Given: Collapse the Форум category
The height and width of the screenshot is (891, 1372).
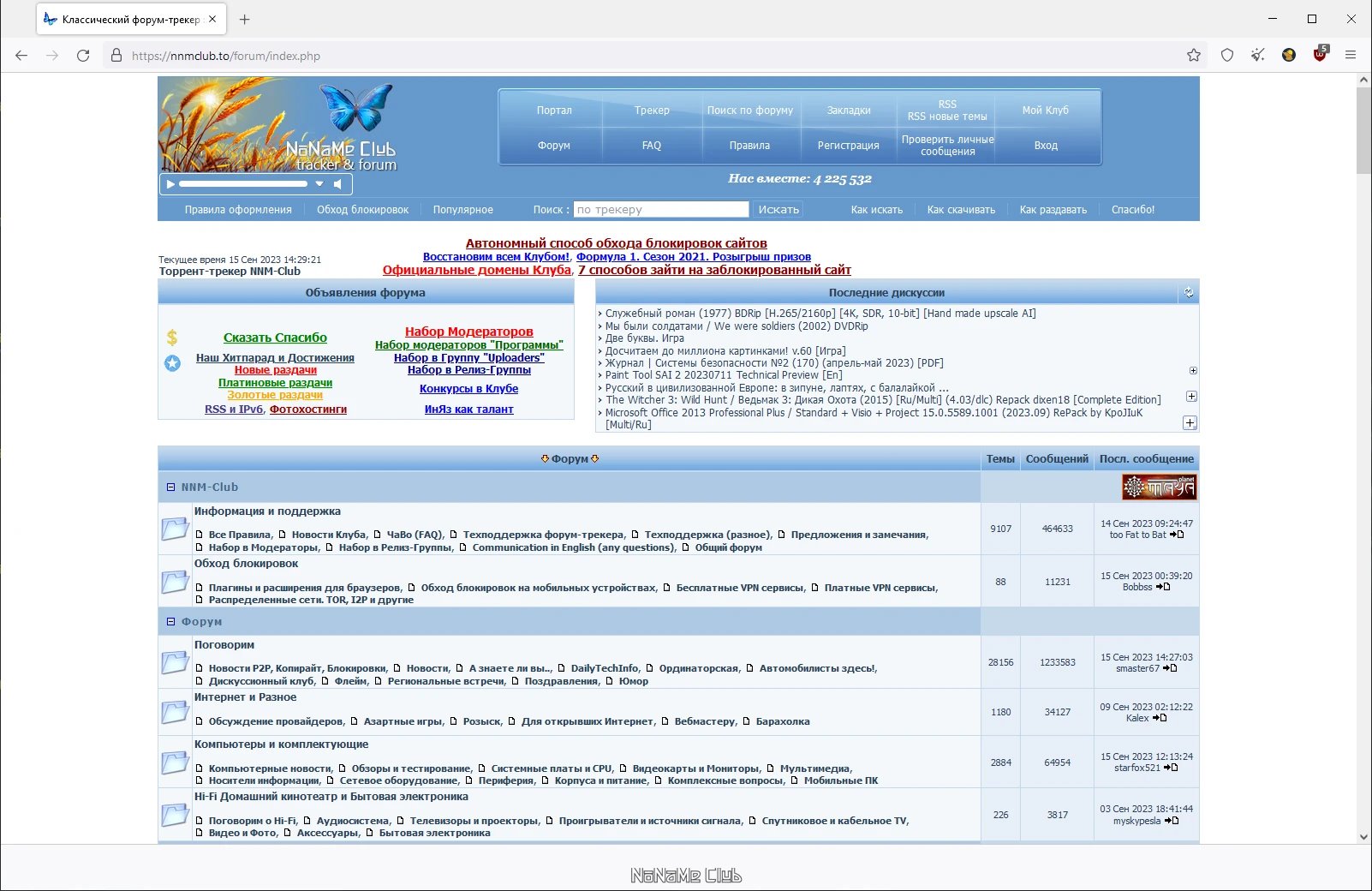Looking at the screenshot, I should click(x=170, y=622).
